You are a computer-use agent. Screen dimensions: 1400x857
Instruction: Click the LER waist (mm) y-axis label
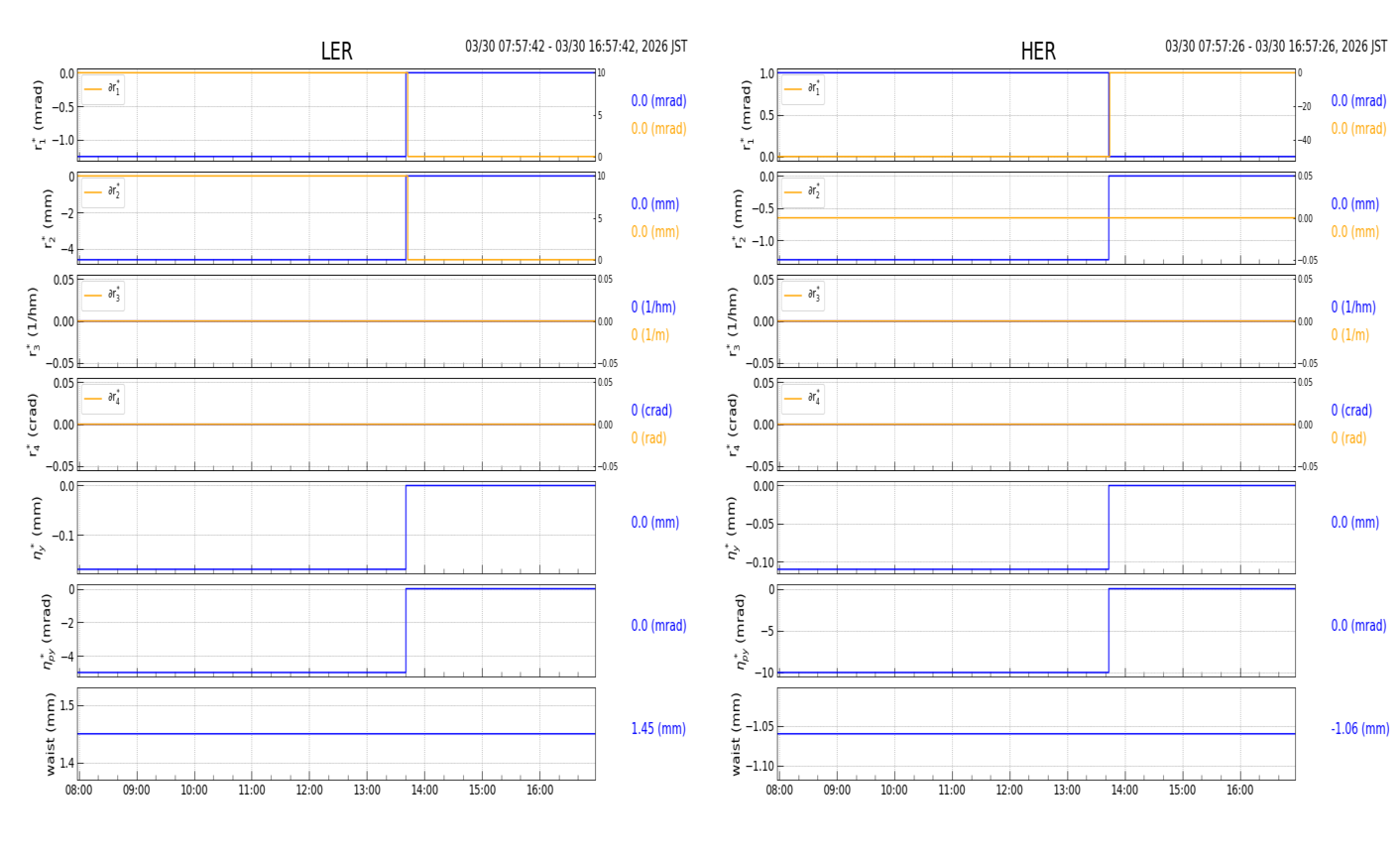click(x=51, y=733)
